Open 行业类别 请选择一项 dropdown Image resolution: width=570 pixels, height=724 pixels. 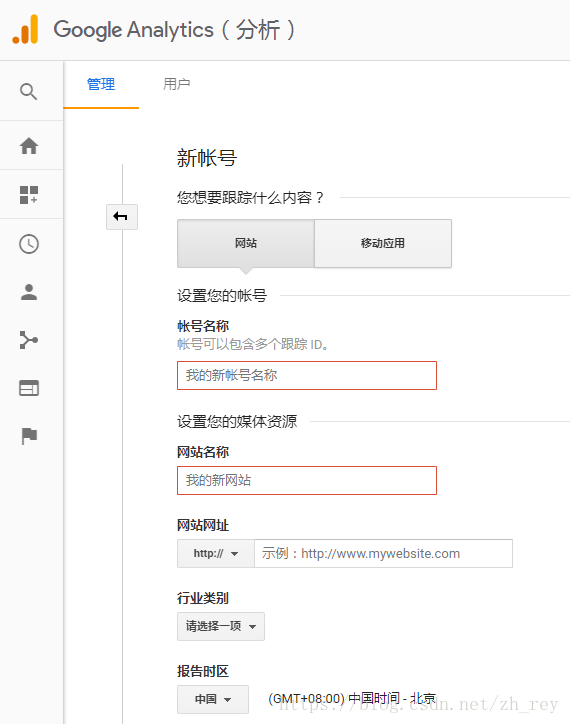[221, 626]
